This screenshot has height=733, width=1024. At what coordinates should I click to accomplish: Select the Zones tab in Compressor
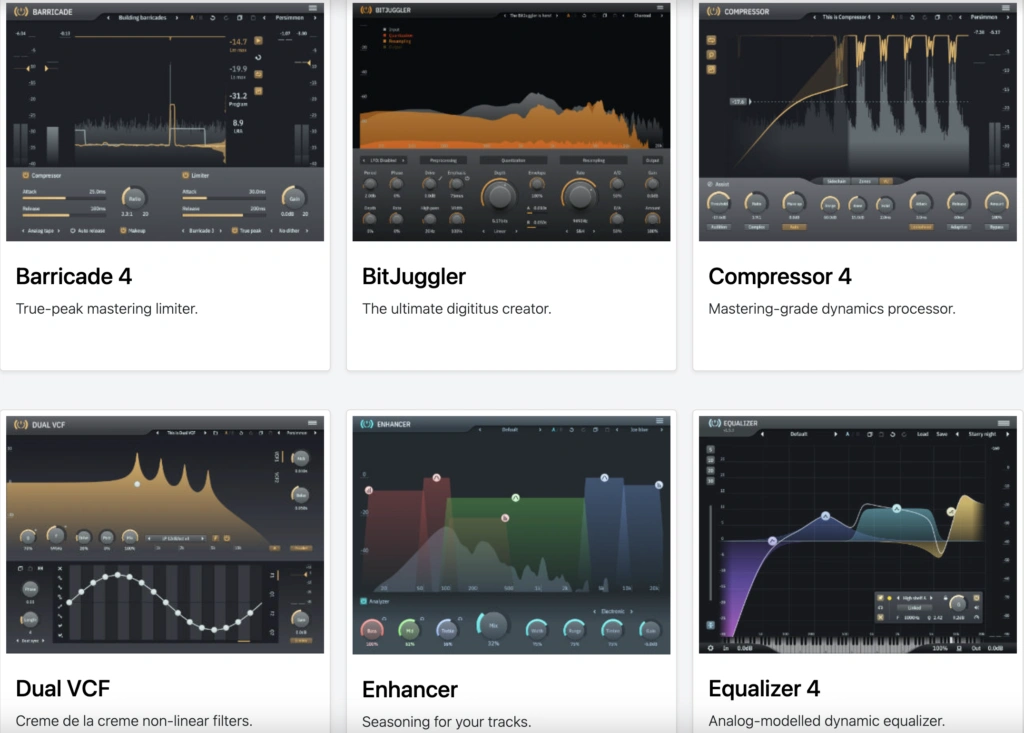865,181
